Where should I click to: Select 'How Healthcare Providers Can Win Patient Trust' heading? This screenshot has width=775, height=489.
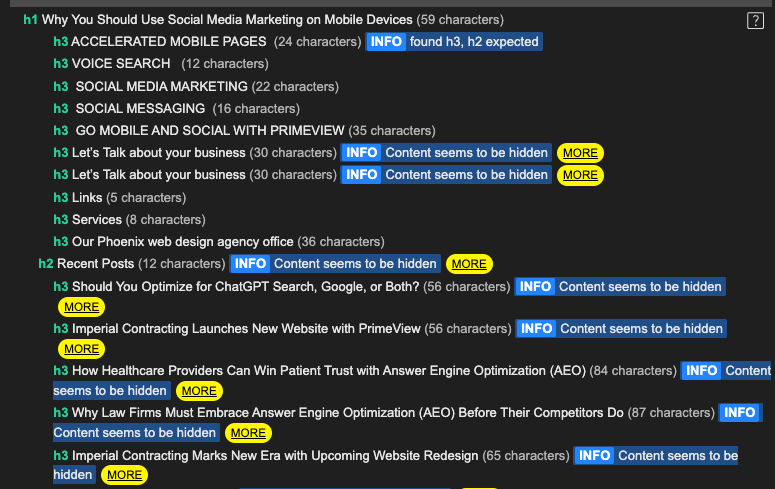tap(329, 371)
